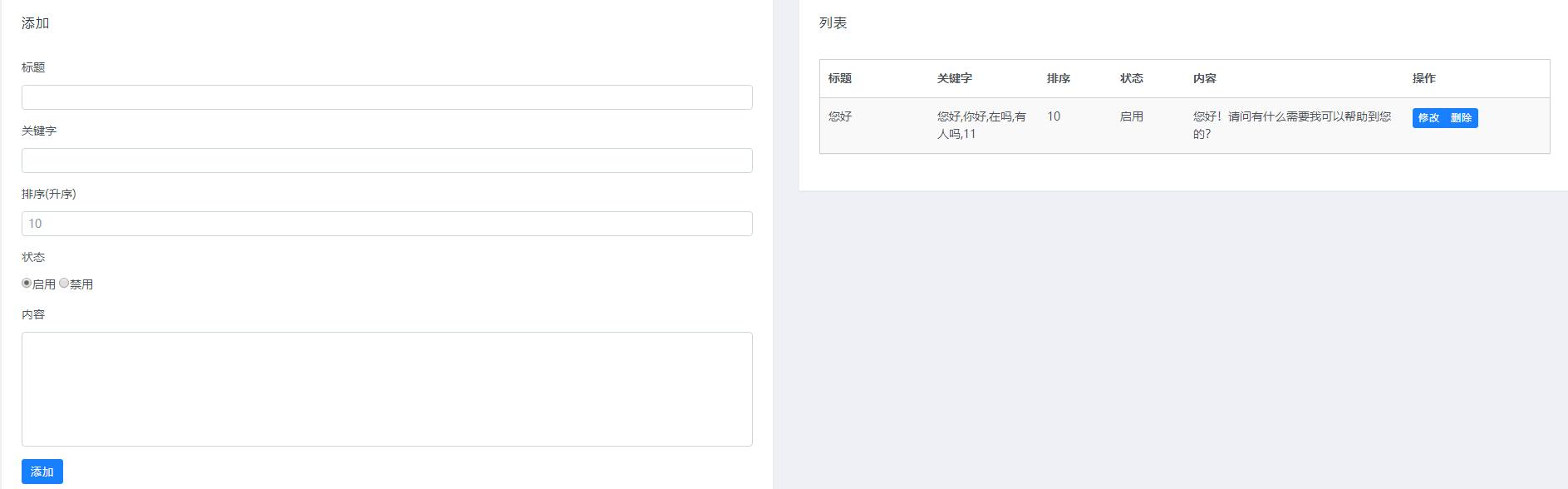This screenshot has height=489, width=1568.
Task: Click the 标题 column header in table
Action: pos(840,78)
